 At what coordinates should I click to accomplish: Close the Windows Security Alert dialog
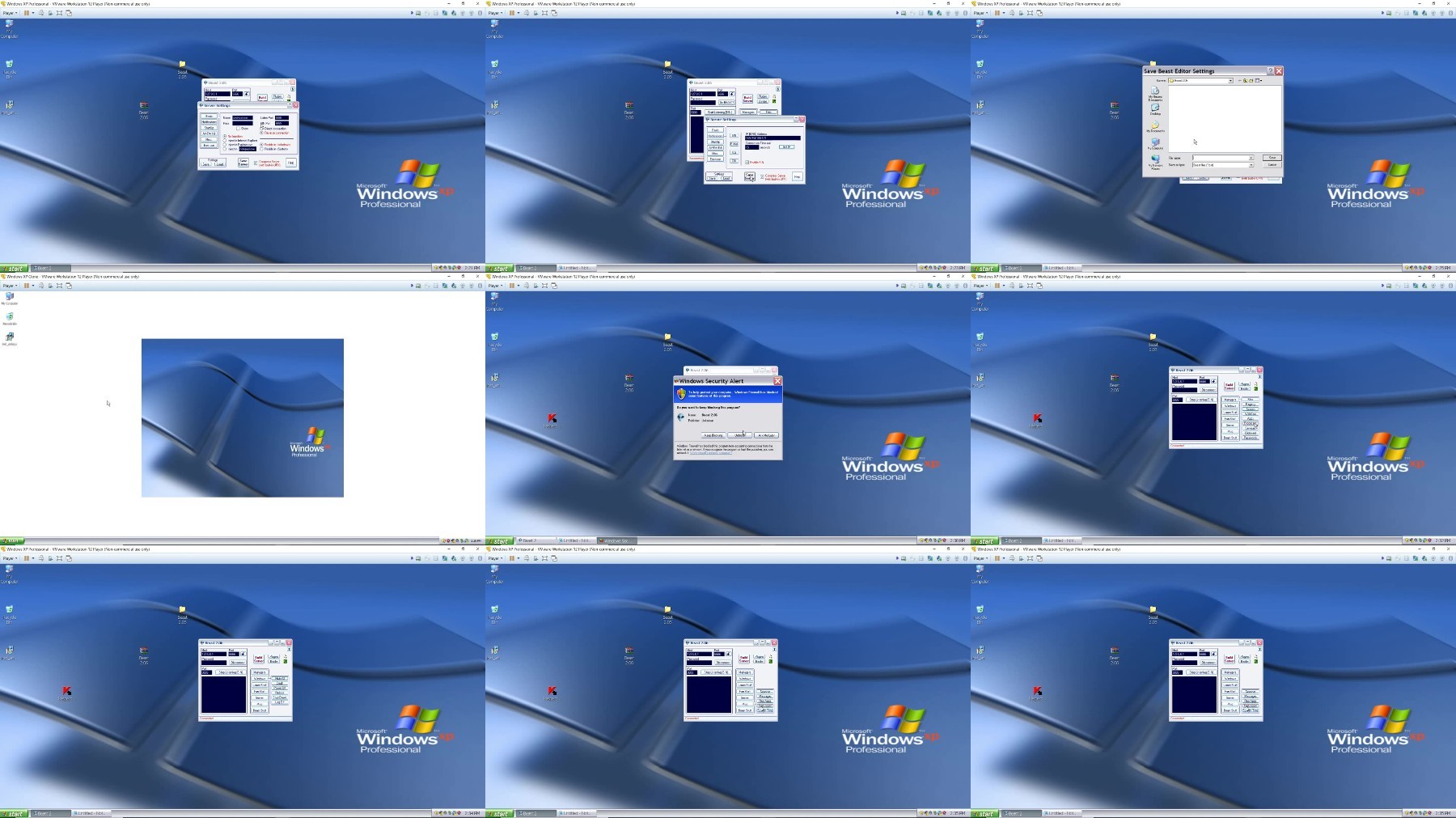point(777,381)
